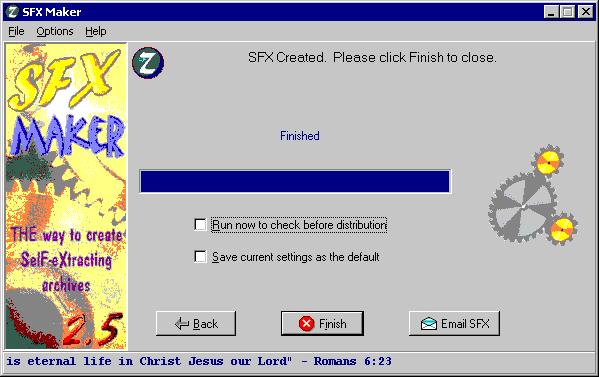Click the Romans 6:23 status bar text
The image size is (599, 377).
(199, 361)
